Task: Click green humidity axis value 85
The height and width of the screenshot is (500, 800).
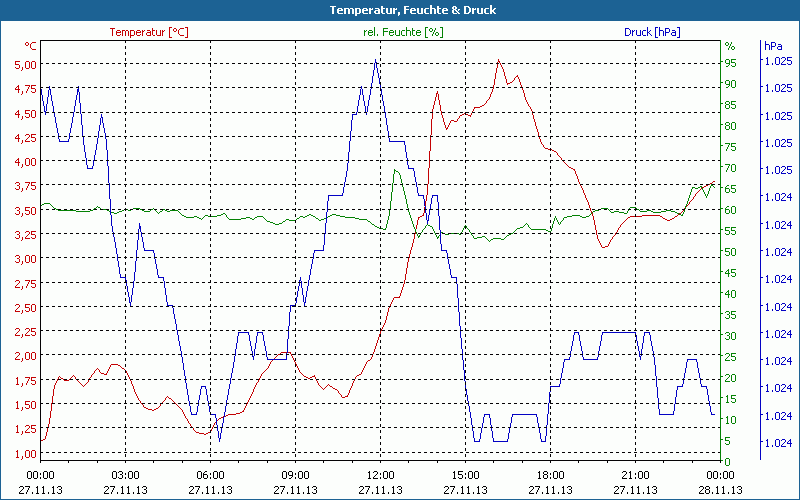Action: pos(731,105)
